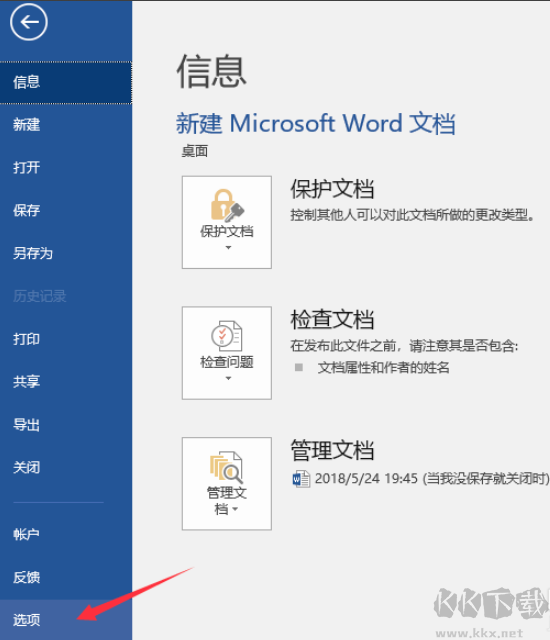Image resolution: width=550 pixels, height=640 pixels.
Task: Click the 检查文档 section heading
Action: click(x=332, y=319)
